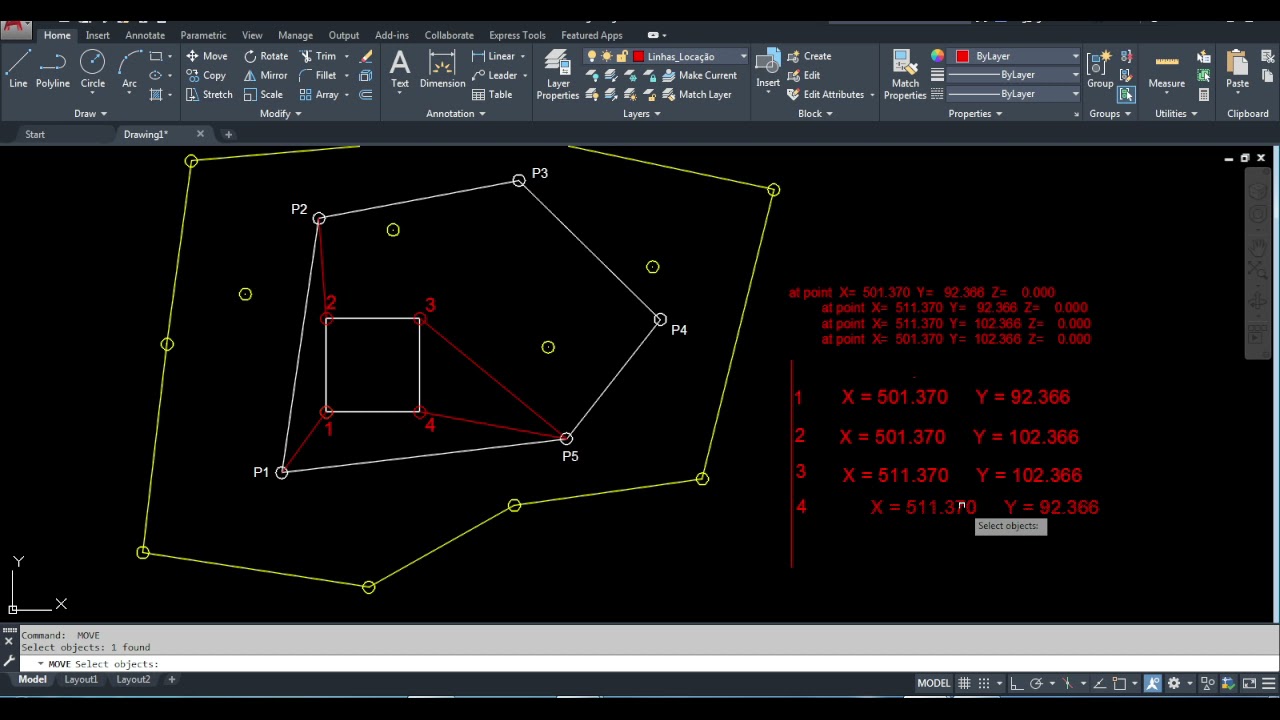
Task: Activate the Move command
Action: click(206, 56)
